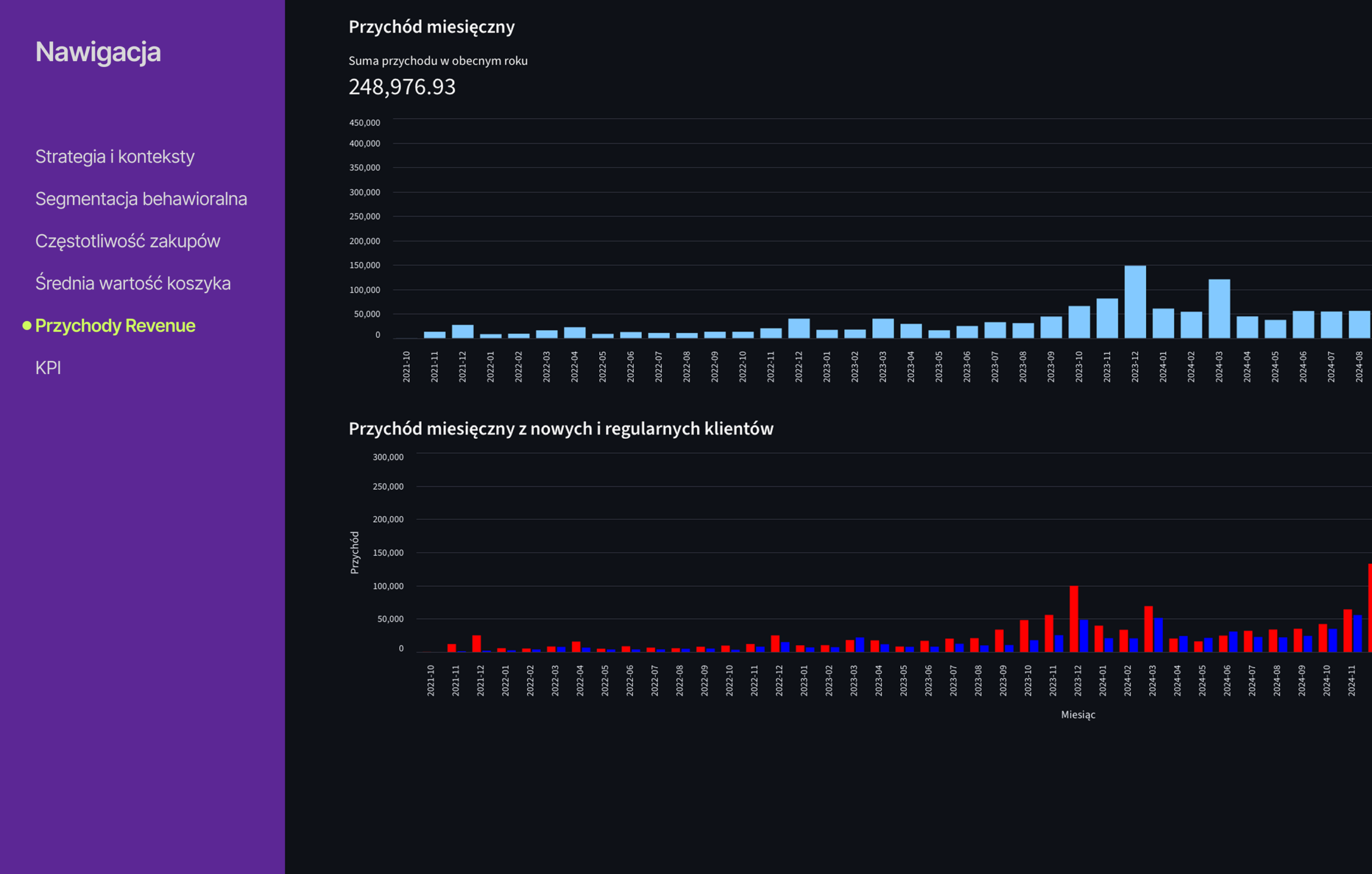The image size is (1372, 874).
Task: Select the 2023-11 bar in the monthly chart
Action: click(1107, 318)
